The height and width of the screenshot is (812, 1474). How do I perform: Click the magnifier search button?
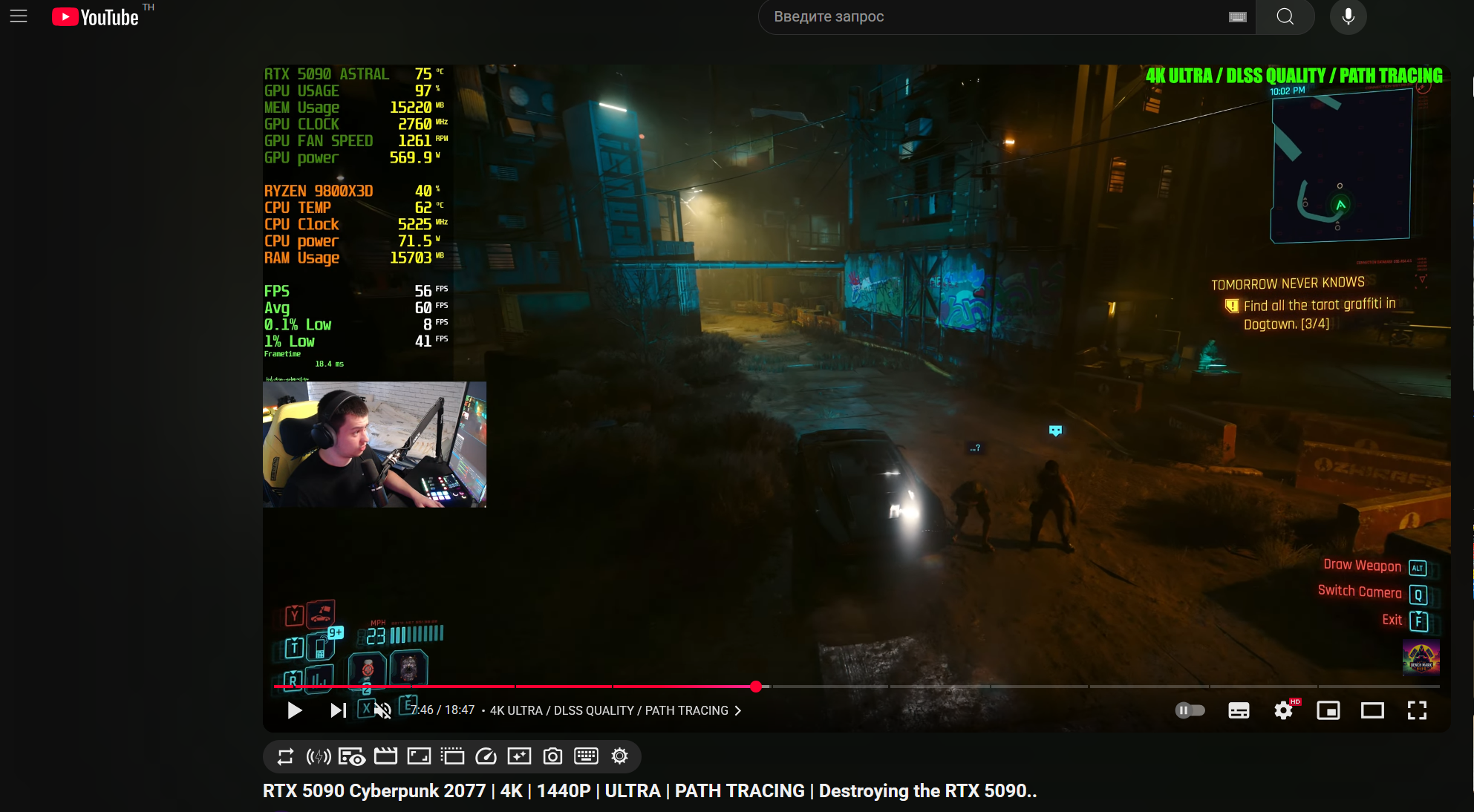[x=1285, y=16]
